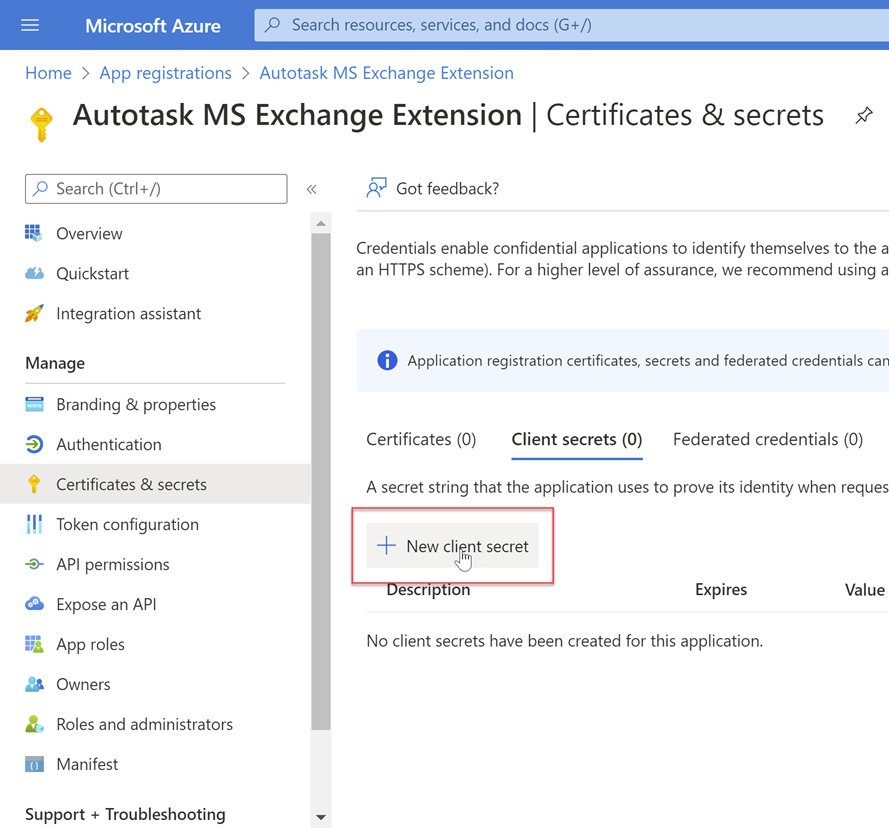Viewport: 889px width, 828px height.
Task: Navigate to App registrations breadcrumb
Action: 165,73
